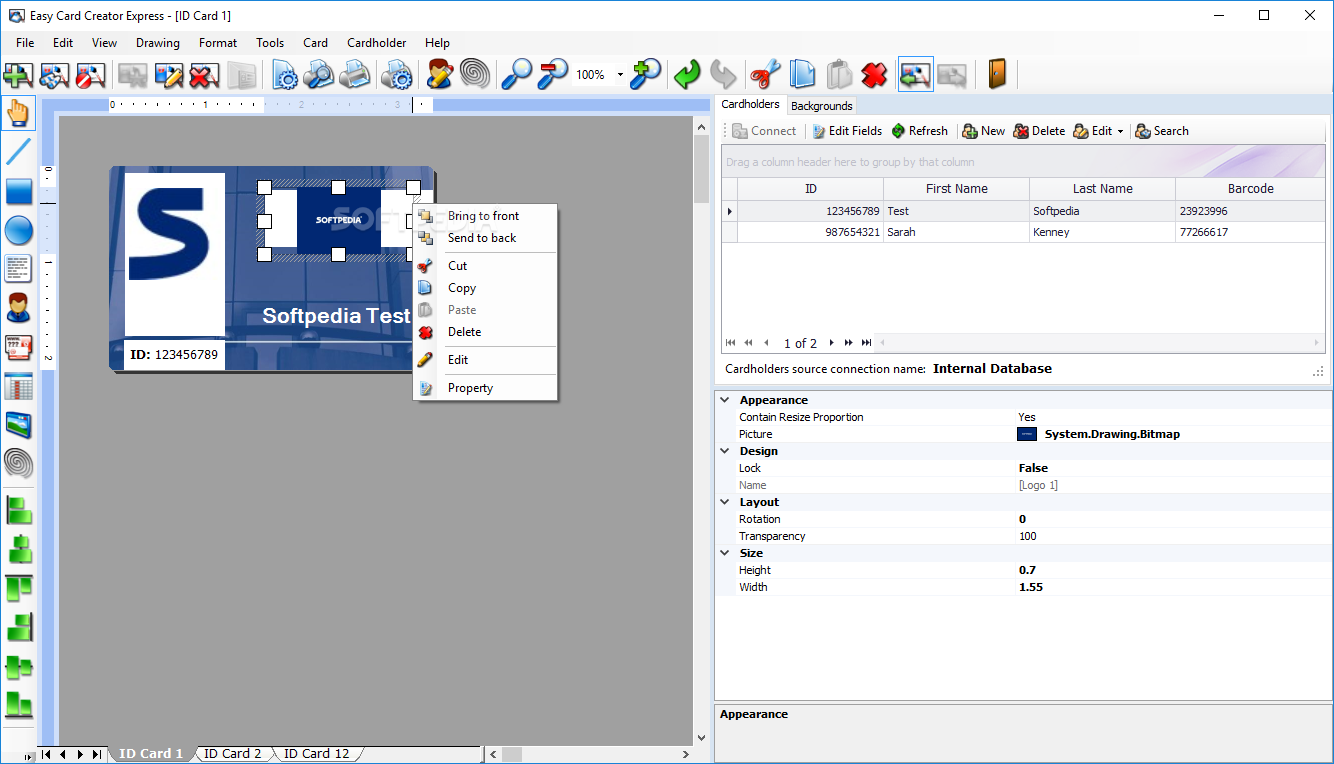Select the 123456789 ID cell

(810, 211)
